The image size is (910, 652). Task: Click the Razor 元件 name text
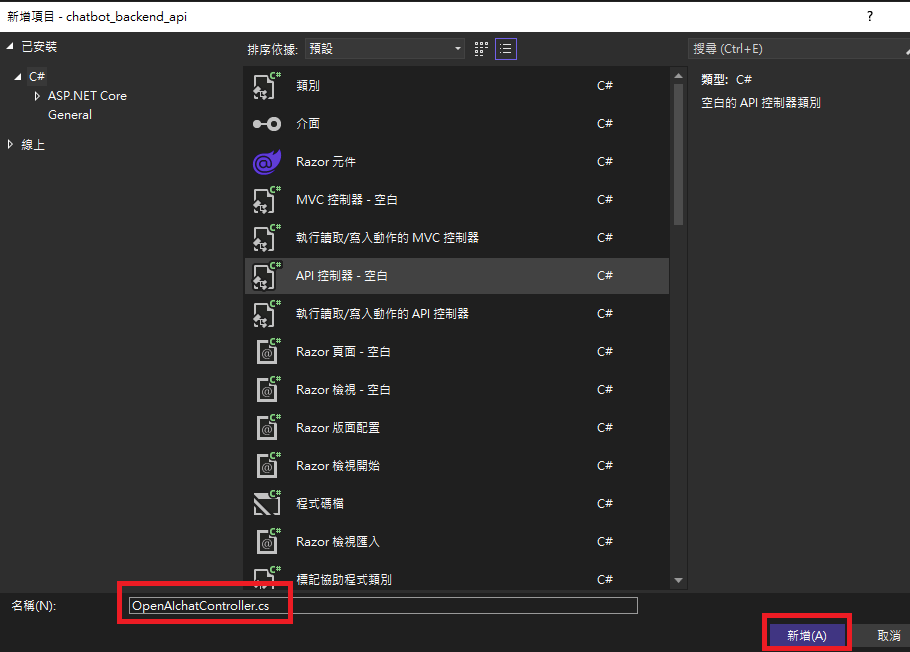[x=326, y=162]
